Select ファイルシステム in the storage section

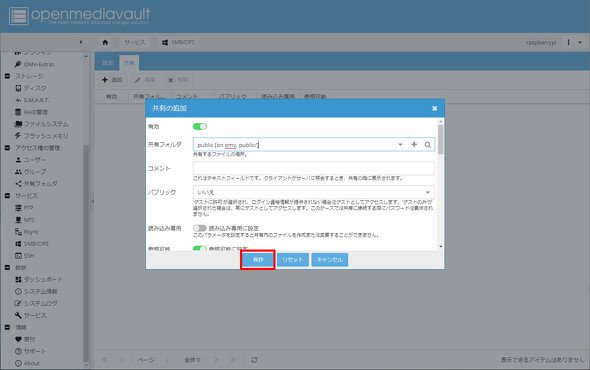coord(41,124)
